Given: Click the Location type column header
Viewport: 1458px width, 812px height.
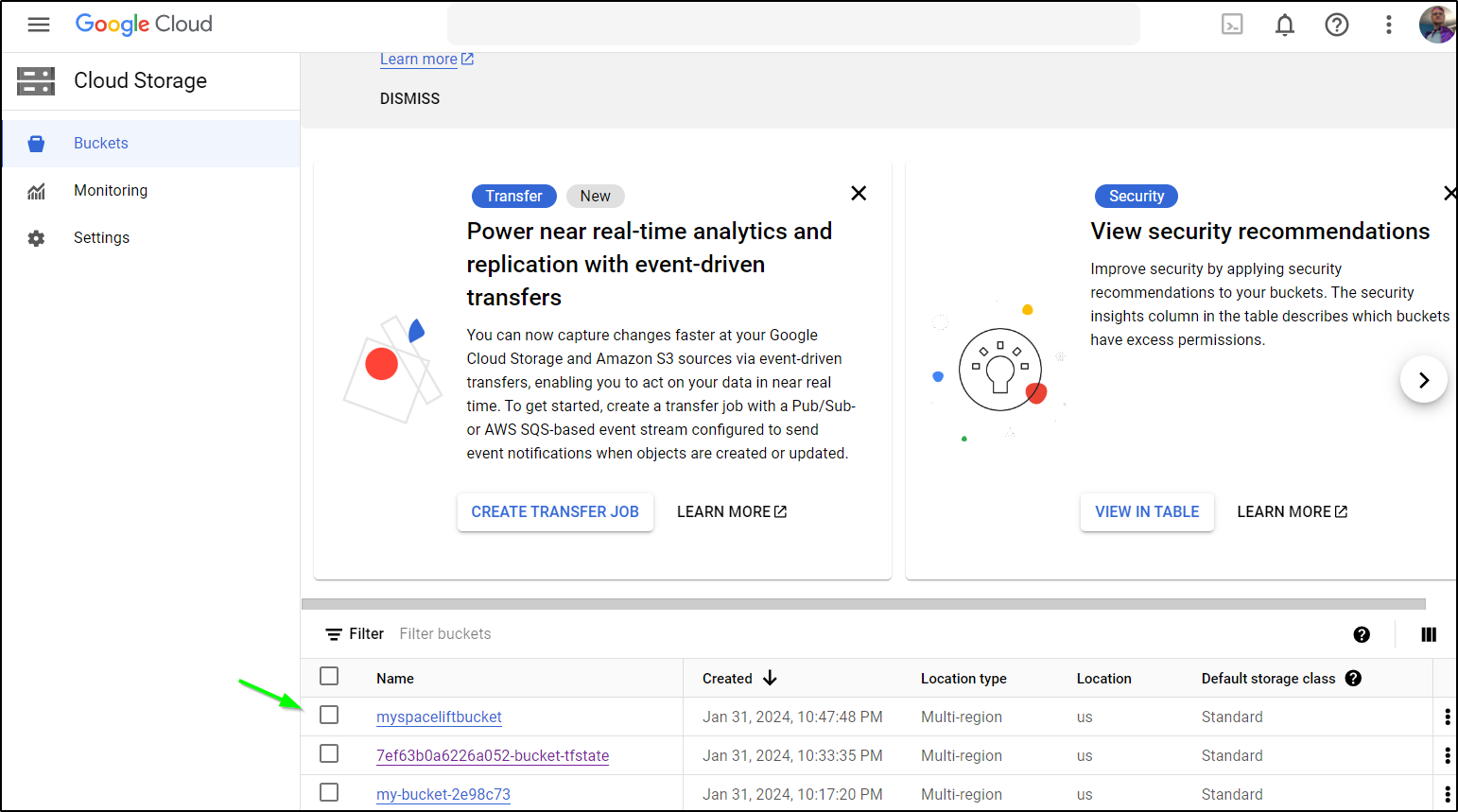Looking at the screenshot, I should pyautogui.click(x=963, y=679).
